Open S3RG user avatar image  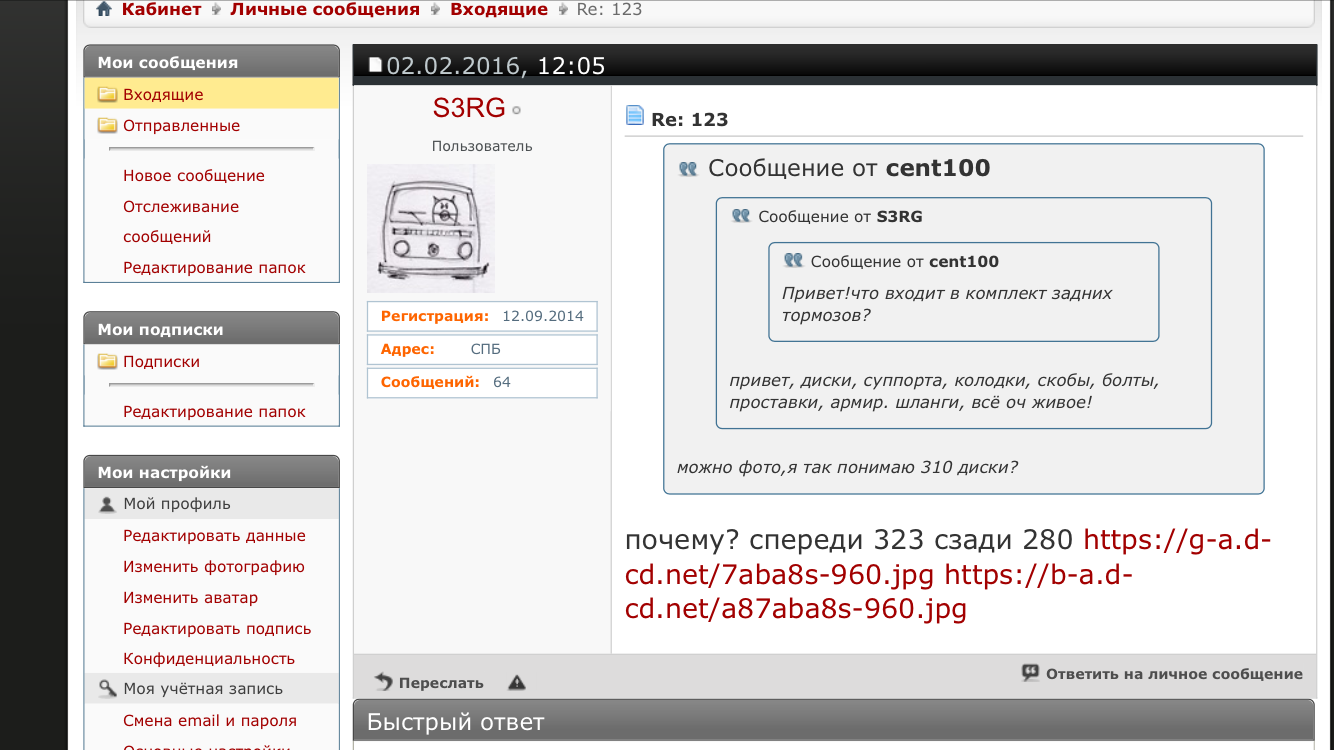click(431, 229)
